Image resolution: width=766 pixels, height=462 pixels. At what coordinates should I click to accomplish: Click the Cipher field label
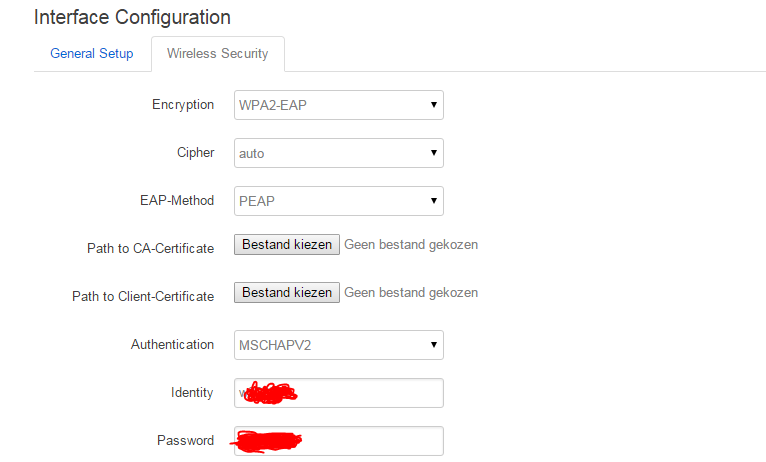195,153
